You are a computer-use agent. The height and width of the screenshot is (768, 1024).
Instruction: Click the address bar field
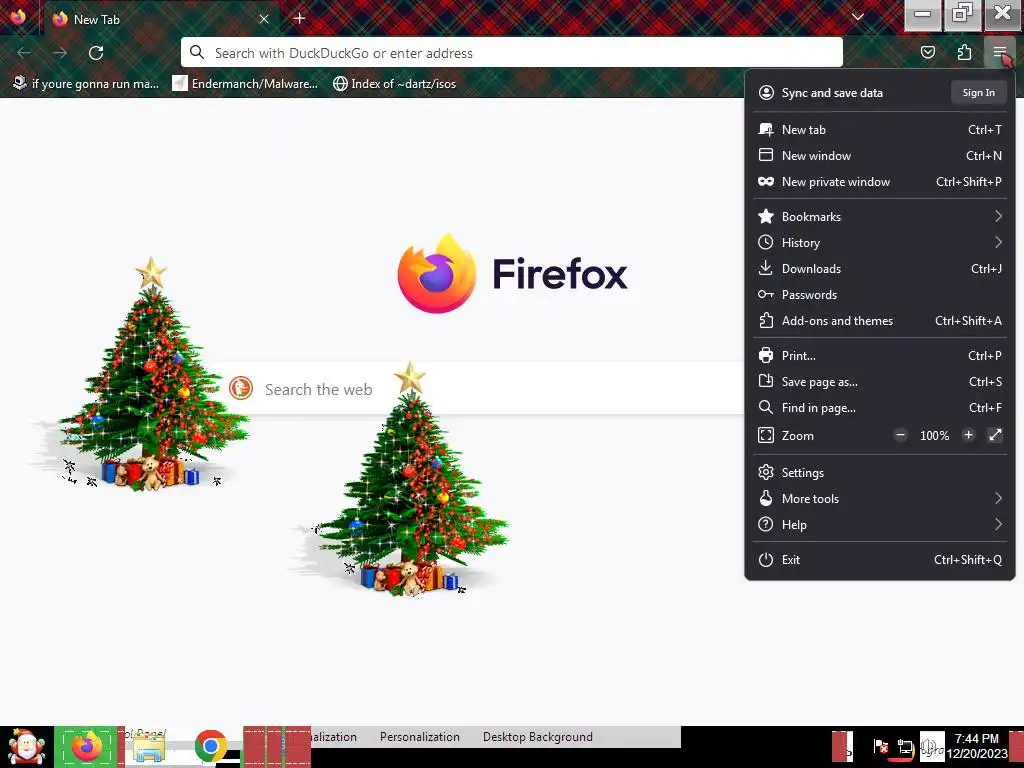pos(512,53)
